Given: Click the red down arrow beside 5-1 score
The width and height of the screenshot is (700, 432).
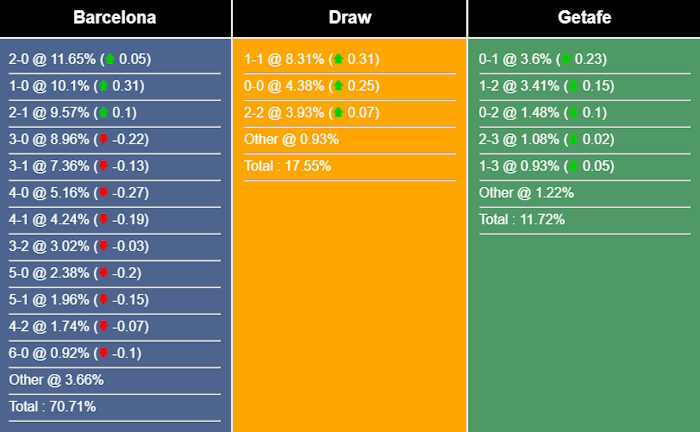Looking at the screenshot, I should pos(102,300).
